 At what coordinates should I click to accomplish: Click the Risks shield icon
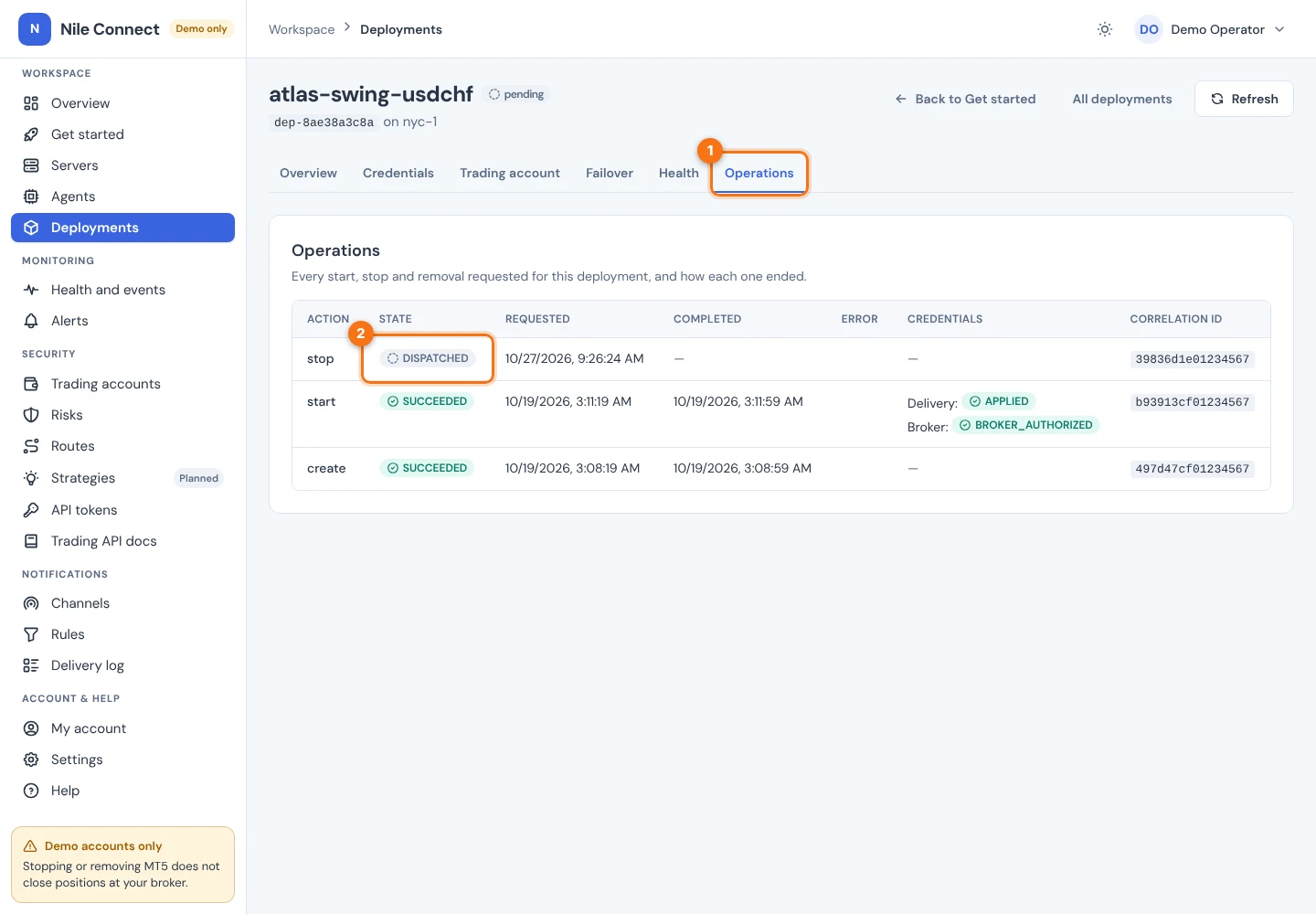click(x=31, y=415)
